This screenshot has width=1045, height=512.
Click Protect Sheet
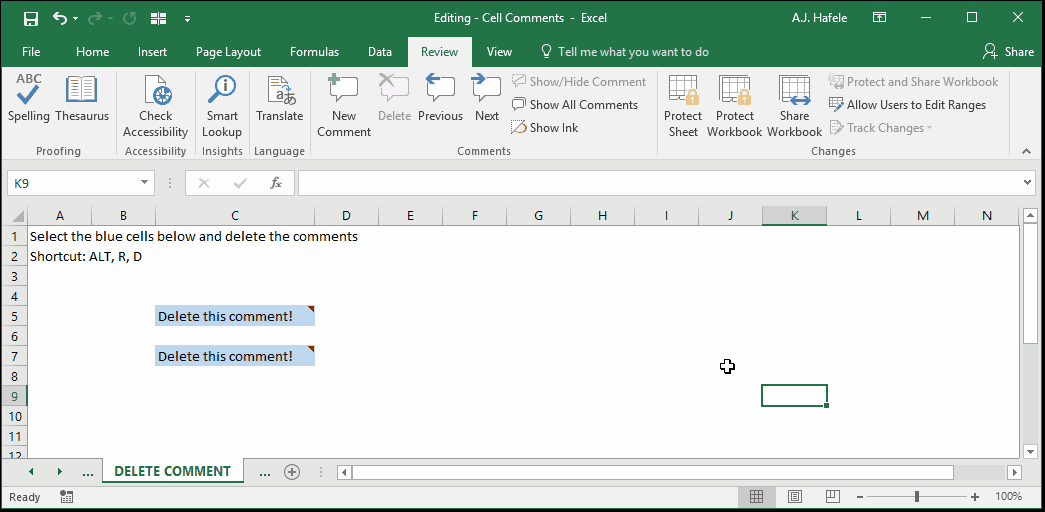tap(683, 107)
